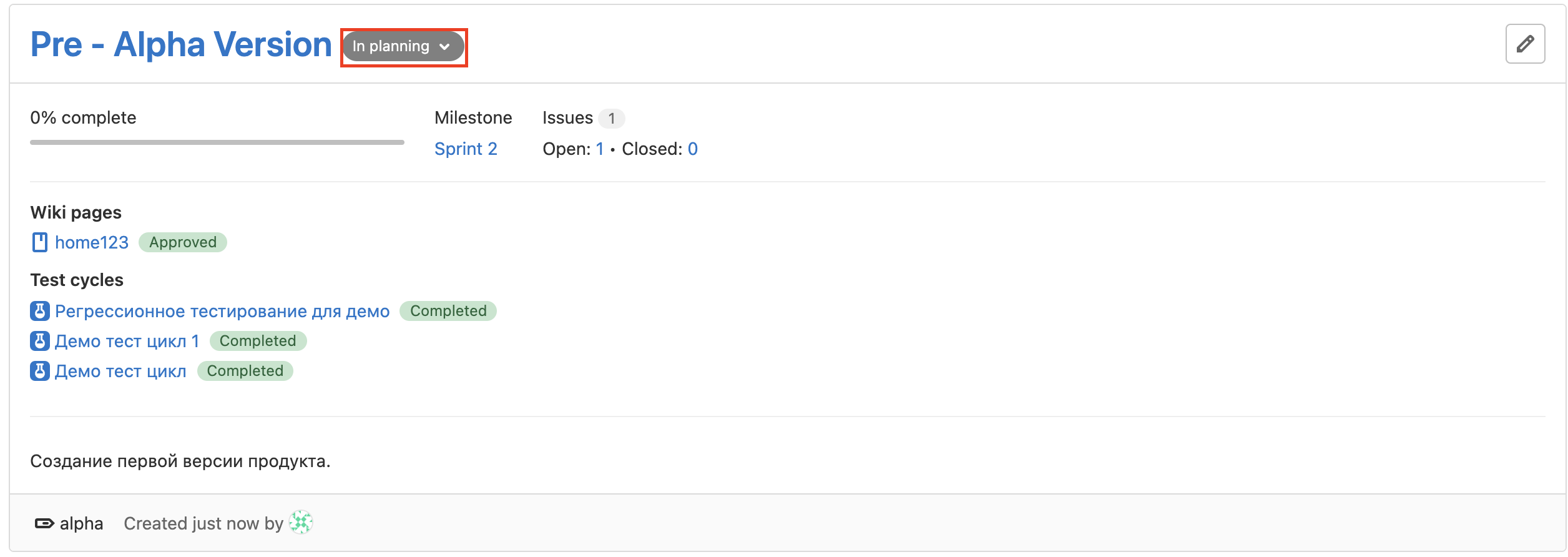Click the home123 wiki page icon
Image resolution: width=1568 pixels, height=557 pixels.
[x=39, y=242]
